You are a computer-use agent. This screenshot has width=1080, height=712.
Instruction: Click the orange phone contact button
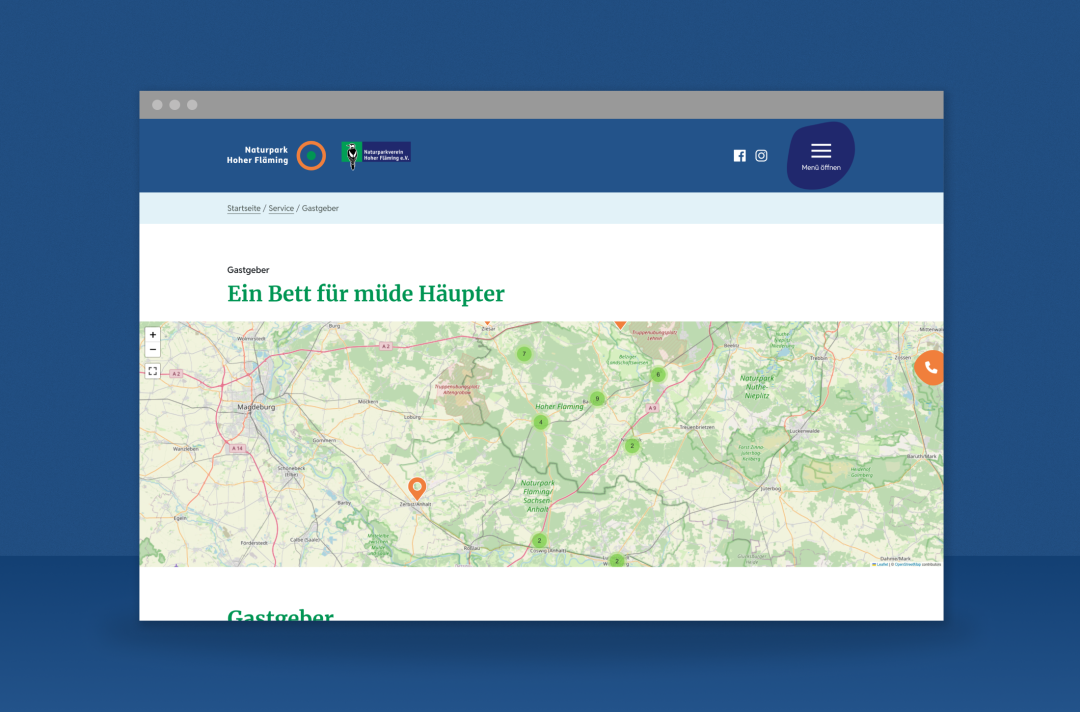click(929, 368)
